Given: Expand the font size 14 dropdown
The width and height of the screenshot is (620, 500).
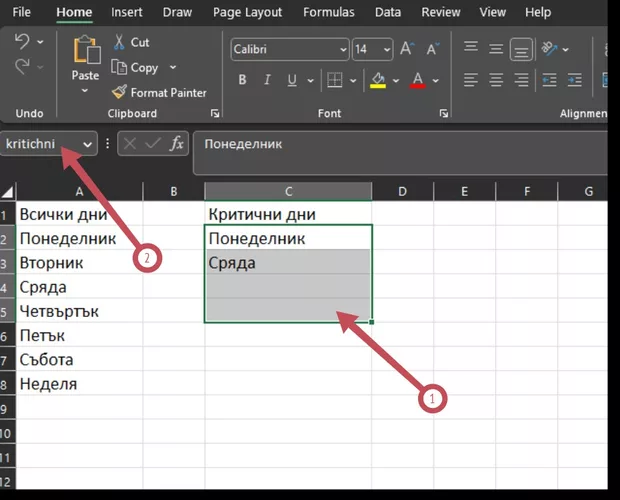Looking at the screenshot, I should coord(386,49).
